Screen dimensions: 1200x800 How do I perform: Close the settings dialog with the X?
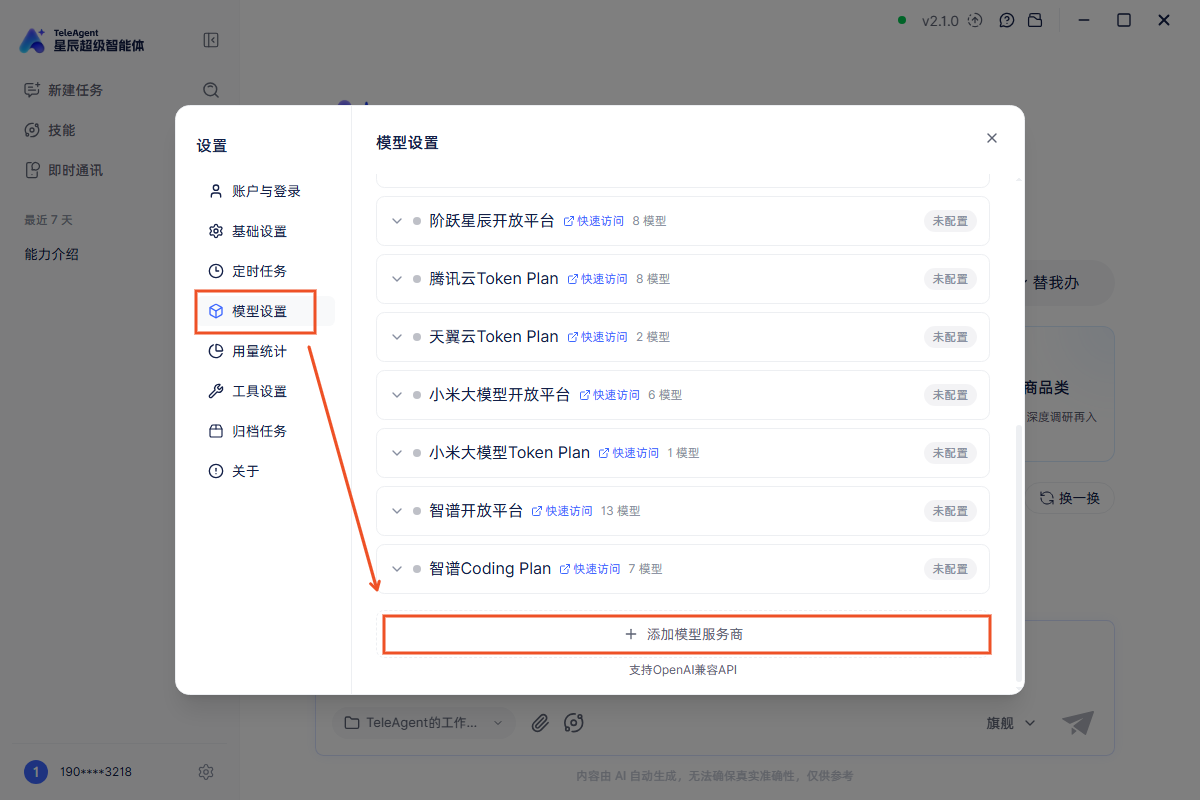pos(992,138)
